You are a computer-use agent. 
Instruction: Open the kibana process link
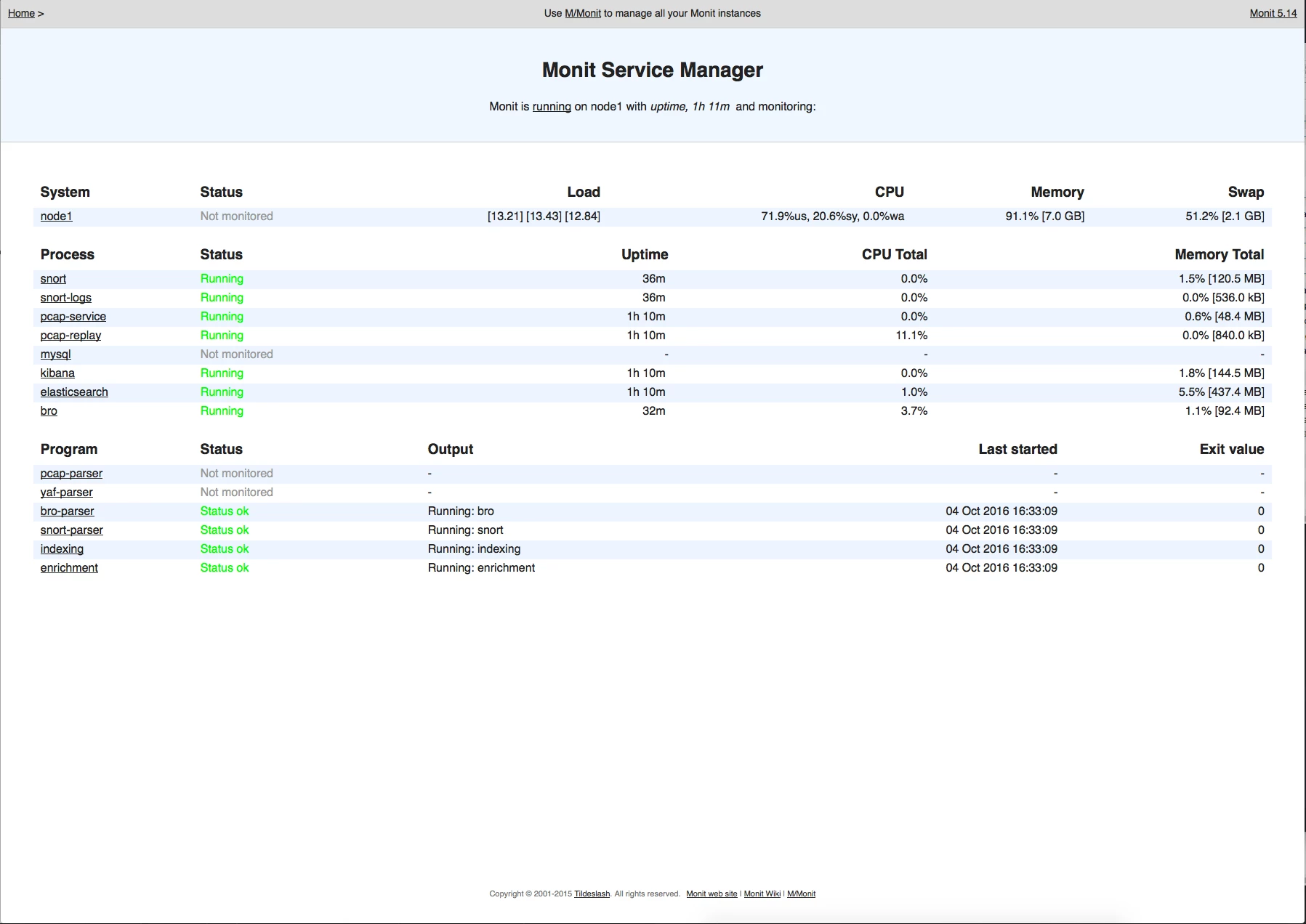57,373
